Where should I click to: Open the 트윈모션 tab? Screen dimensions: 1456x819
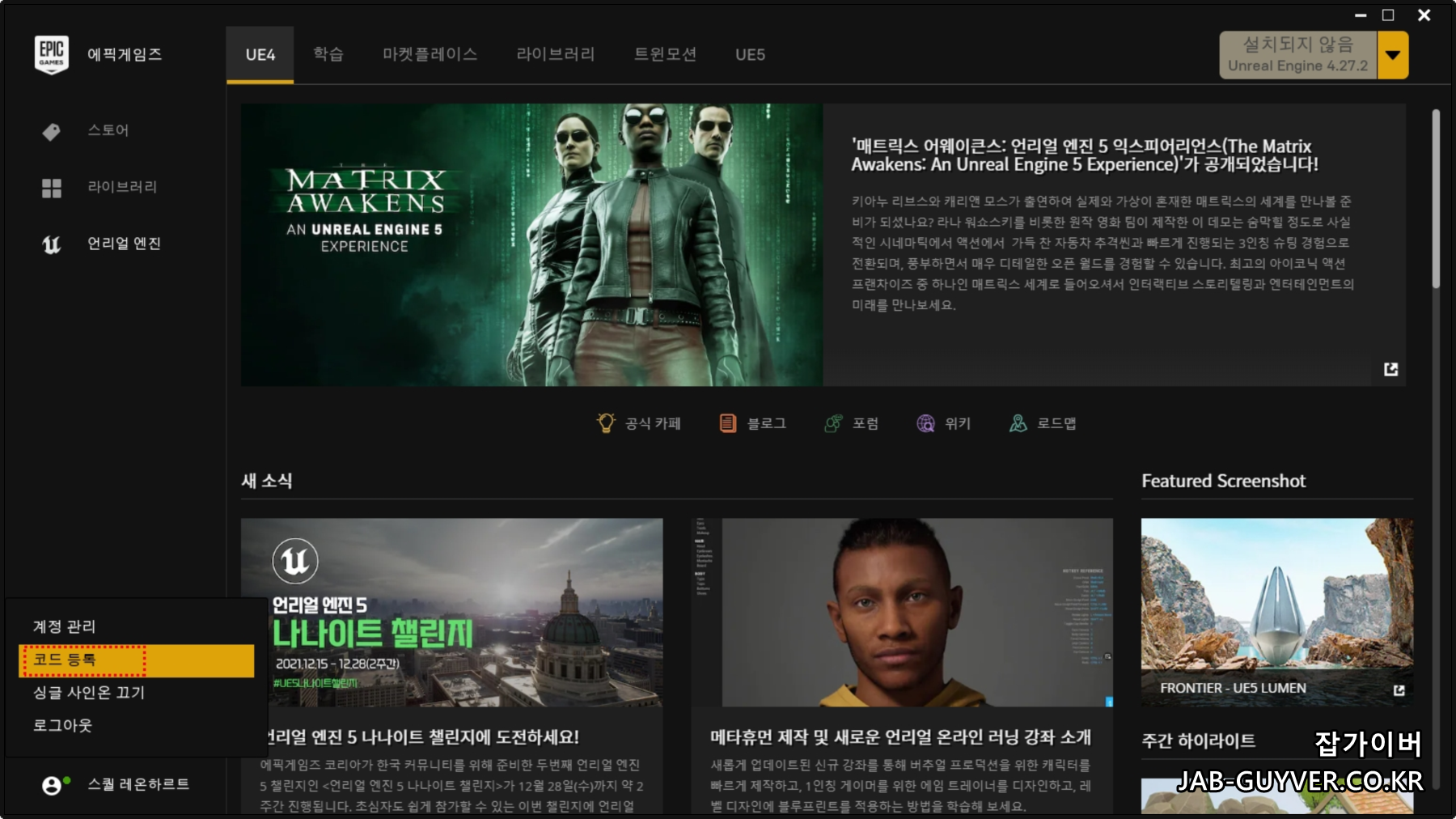click(x=666, y=55)
